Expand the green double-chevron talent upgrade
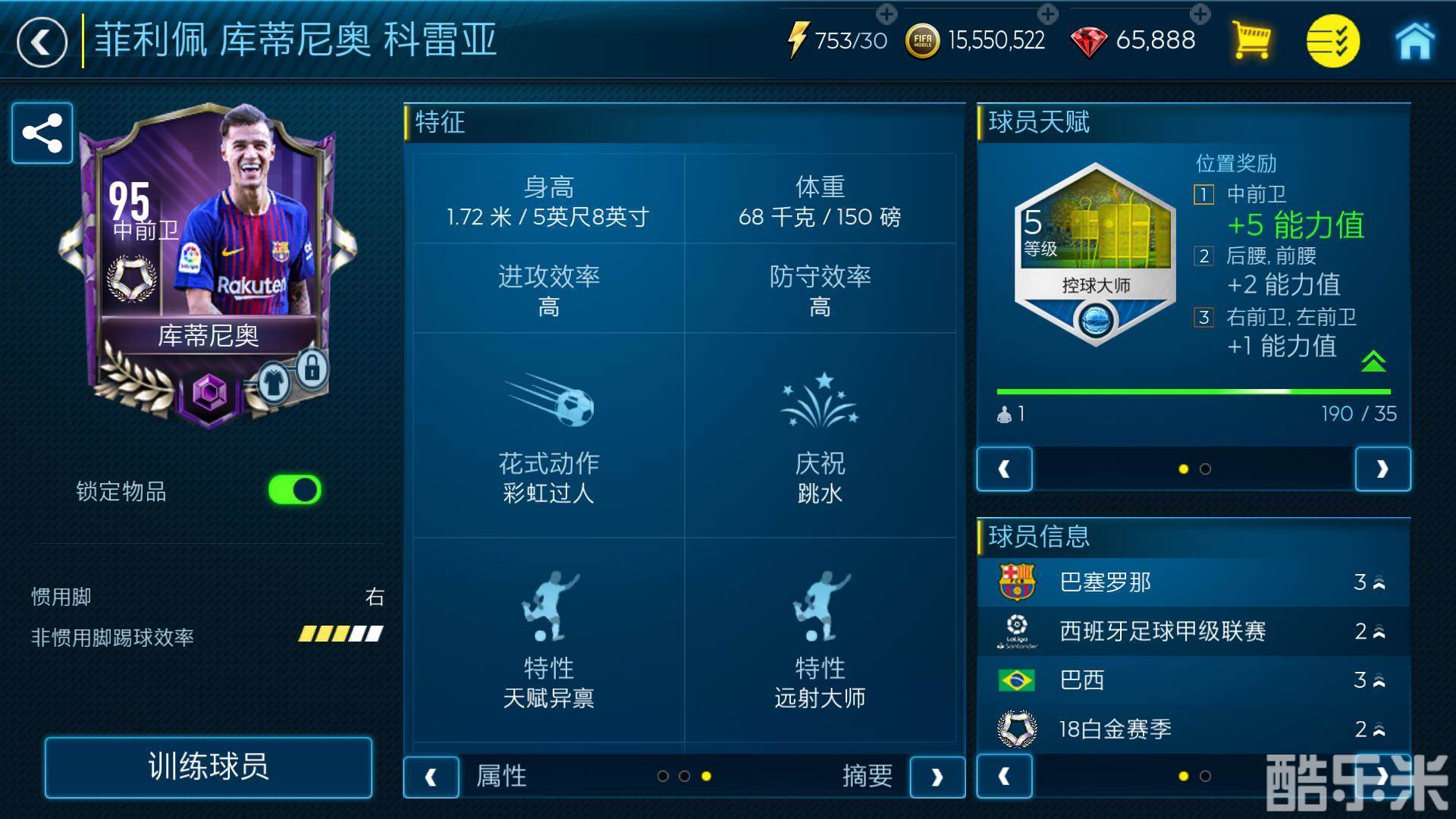The width and height of the screenshot is (1456, 819). pyautogui.click(x=1373, y=361)
